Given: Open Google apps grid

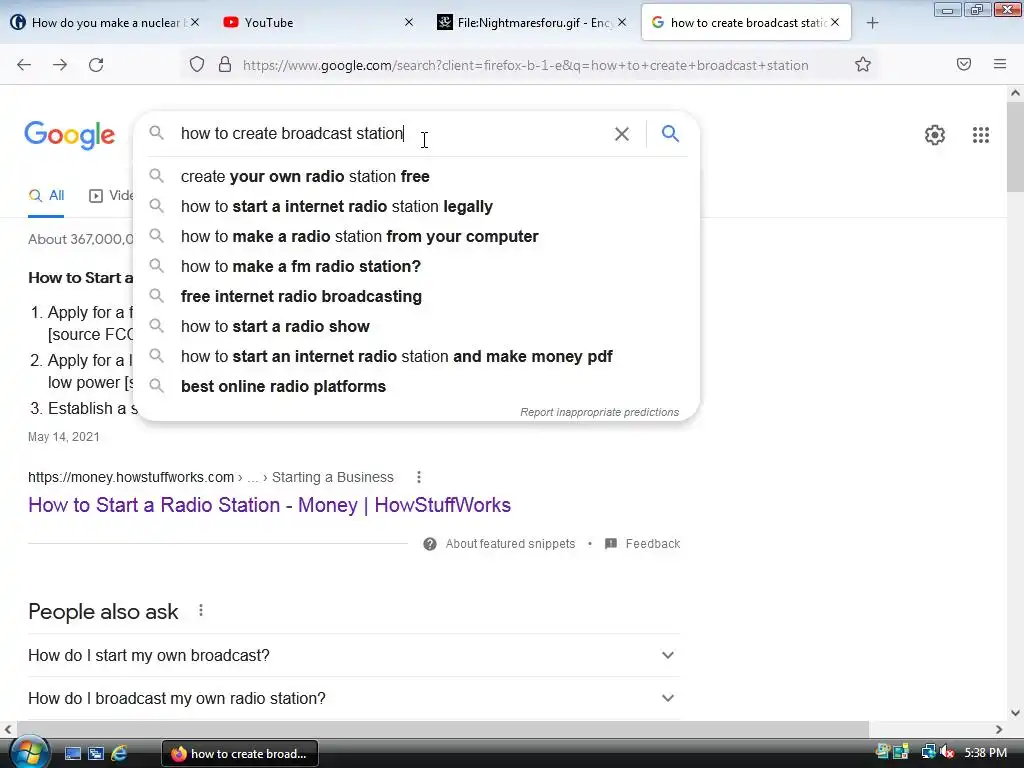Looking at the screenshot, I should (980, 135).
